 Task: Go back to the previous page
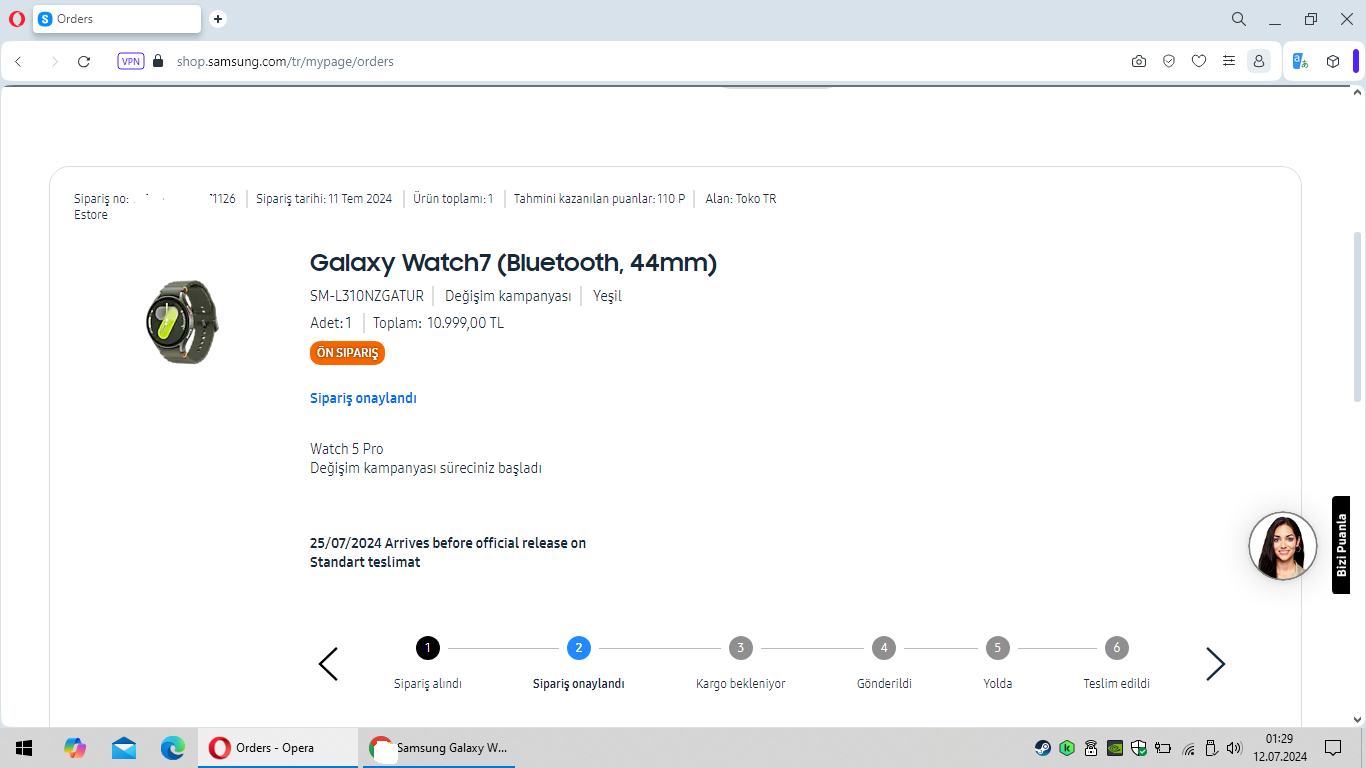coord(18,61)
